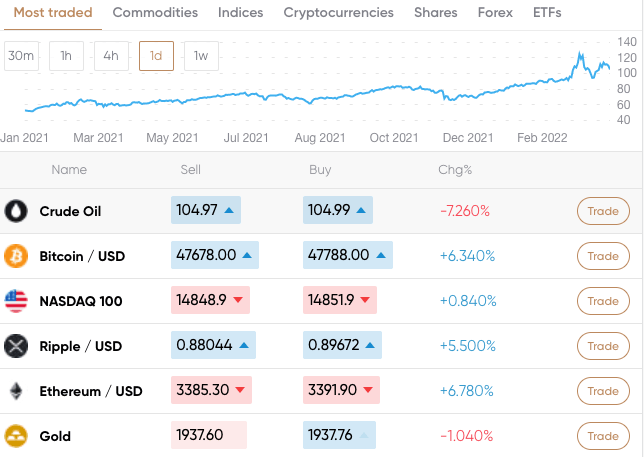Click the price peak on the chart line

click(580, 53)
